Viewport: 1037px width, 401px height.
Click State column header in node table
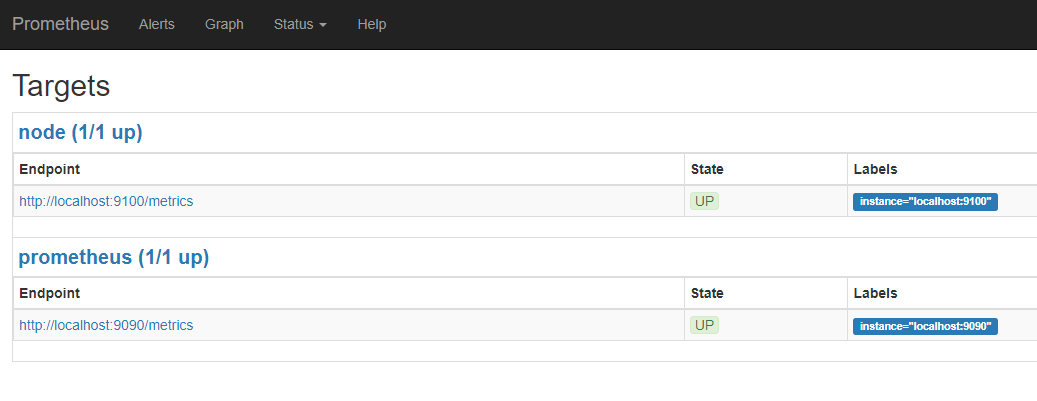[707, 169]
